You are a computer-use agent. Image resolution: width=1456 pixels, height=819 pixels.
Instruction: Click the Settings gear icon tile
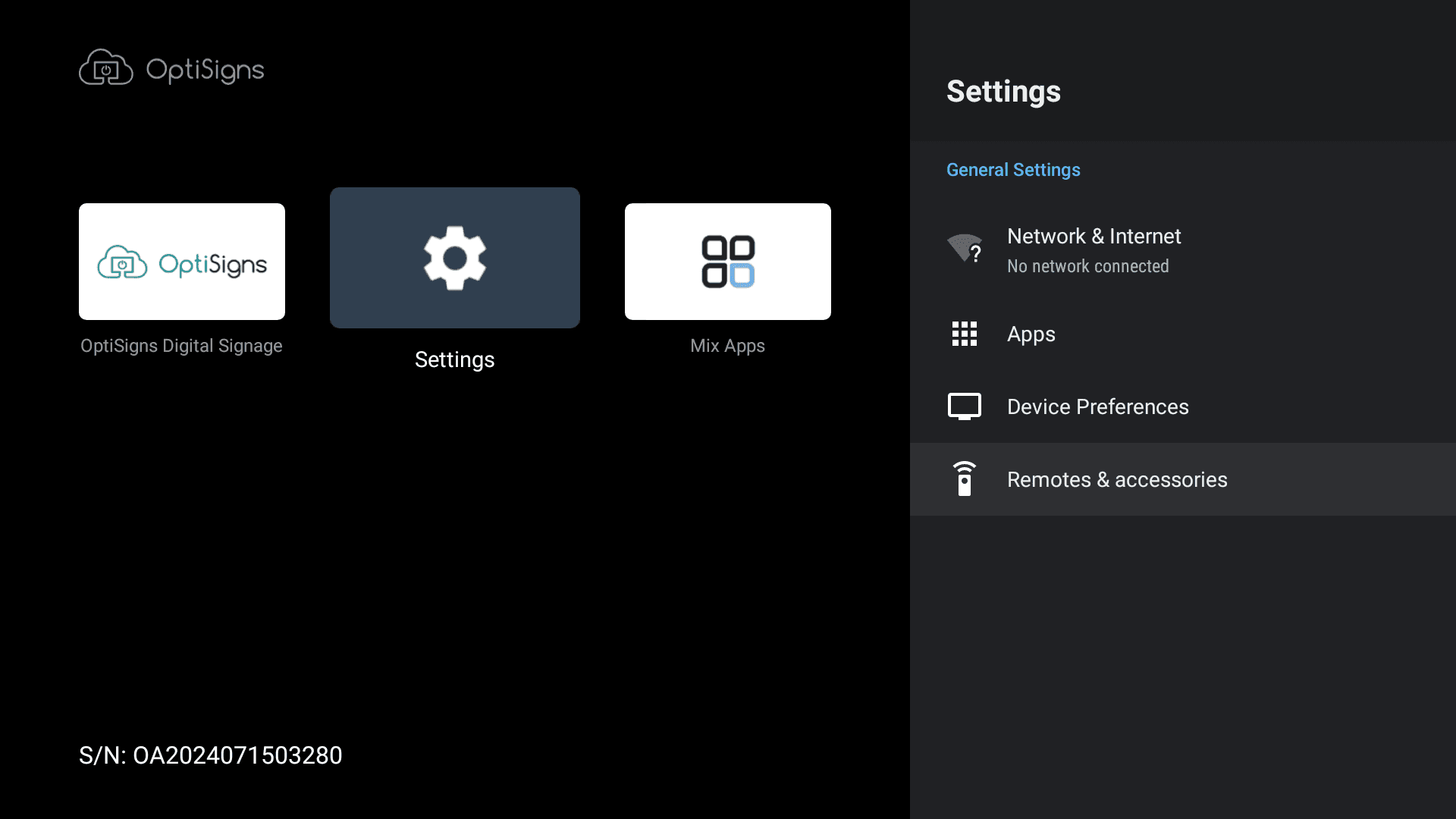click(455, 258)
